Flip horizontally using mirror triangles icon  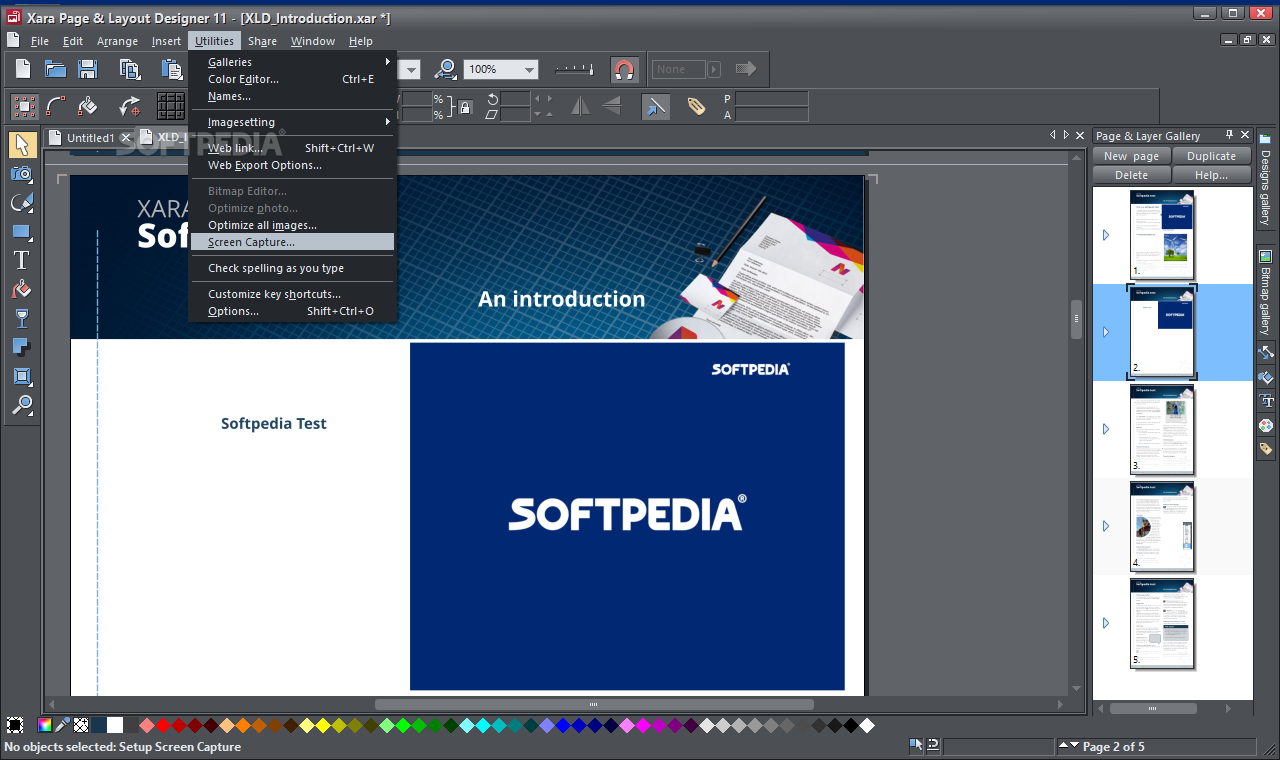point(579,106)
